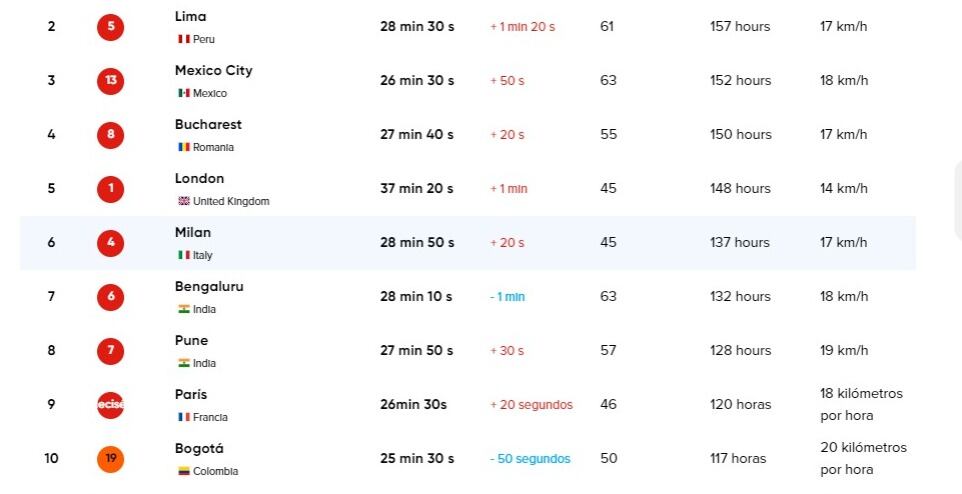The height and width of the screenshot is (494, 962).
Task: Click London's 37 min 20 s travel time
Action: click(x=417, y=188)
